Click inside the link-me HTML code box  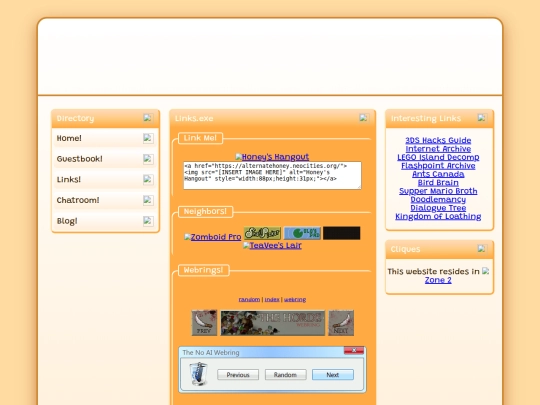[x=272, y=175]
